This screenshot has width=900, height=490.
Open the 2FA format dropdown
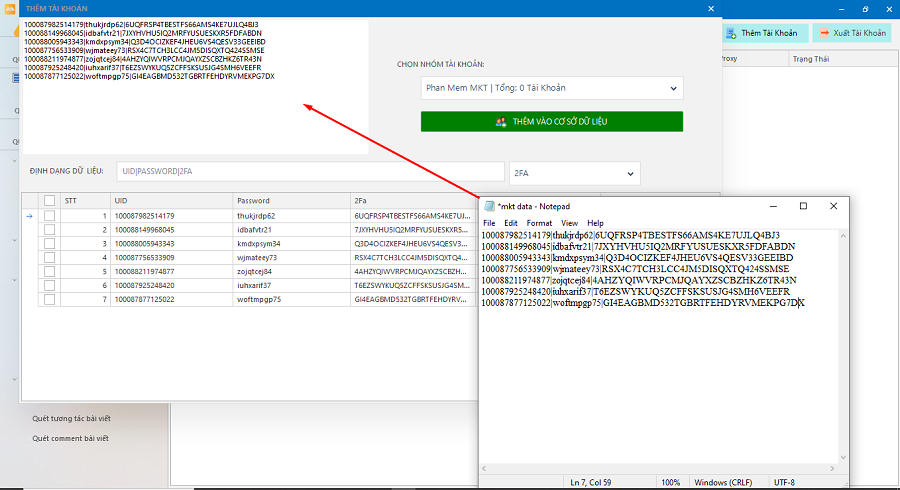[573, 173]
